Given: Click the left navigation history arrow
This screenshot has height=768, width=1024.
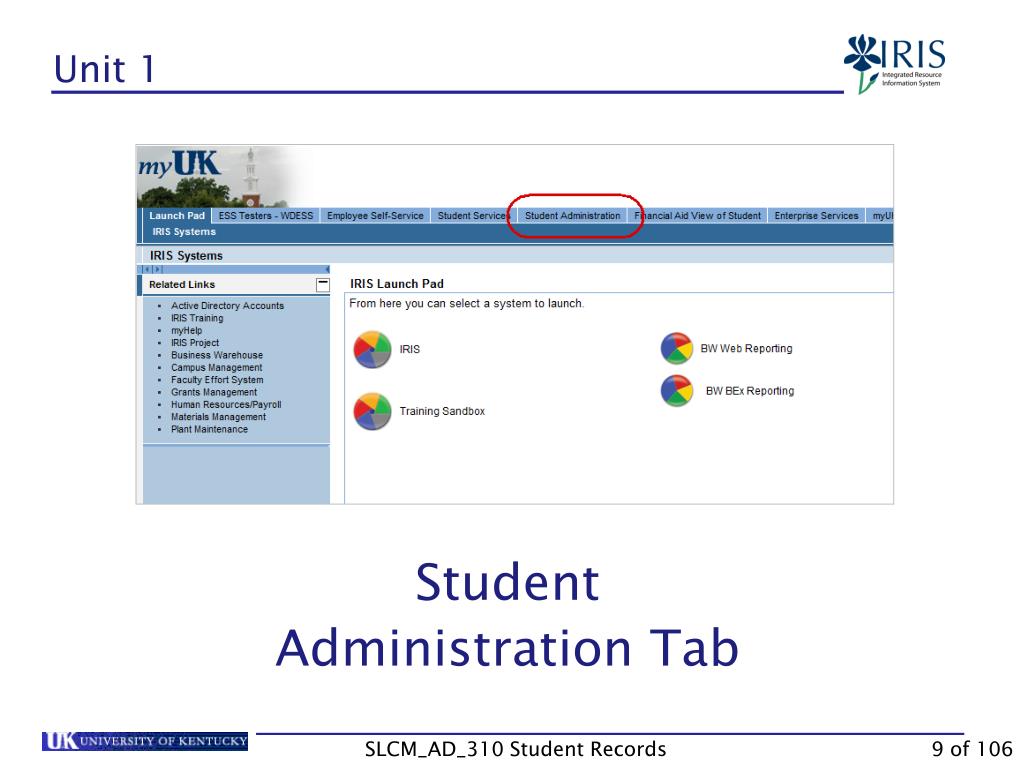Looking at the screenshot, I should point(148,269).
